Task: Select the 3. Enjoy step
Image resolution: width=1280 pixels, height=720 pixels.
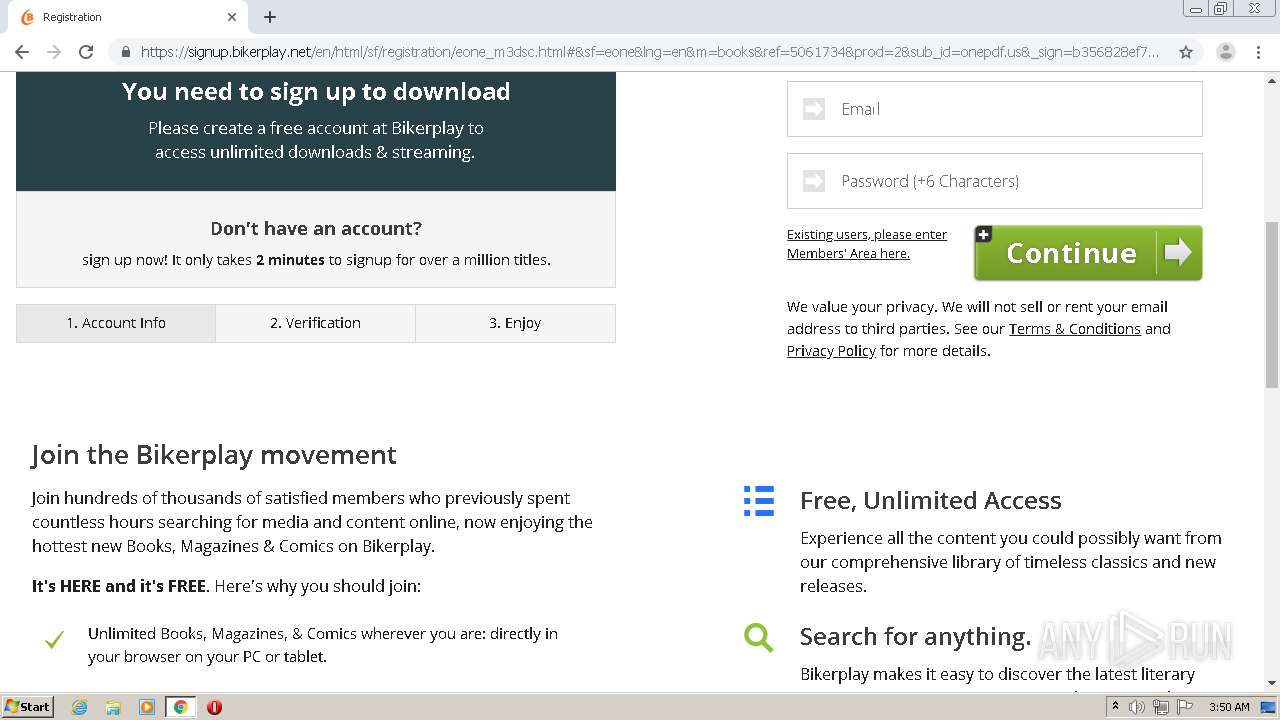Action: click(515, 323)
